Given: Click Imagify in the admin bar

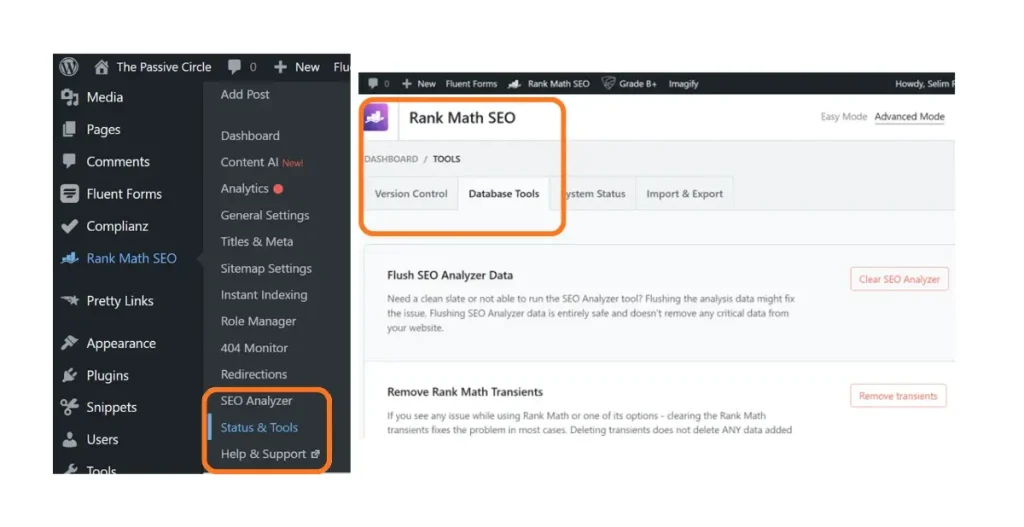Looking at the screenshot, I should (x=683, y=84).
